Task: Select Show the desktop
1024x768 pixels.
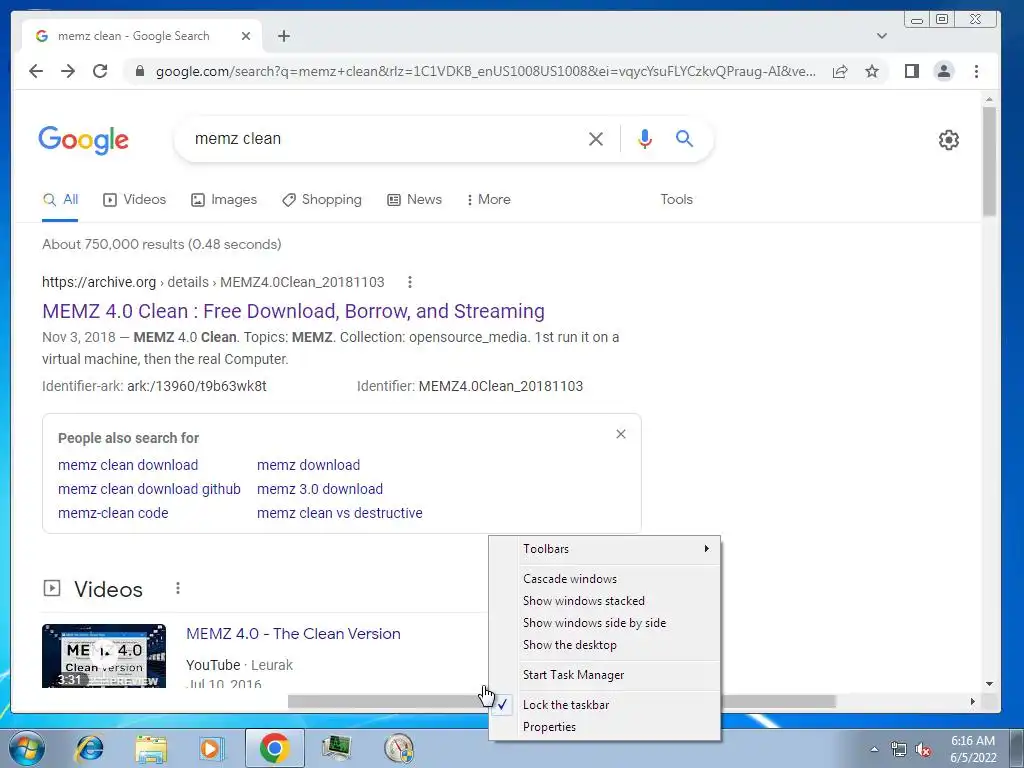Action: coord(605,645)
